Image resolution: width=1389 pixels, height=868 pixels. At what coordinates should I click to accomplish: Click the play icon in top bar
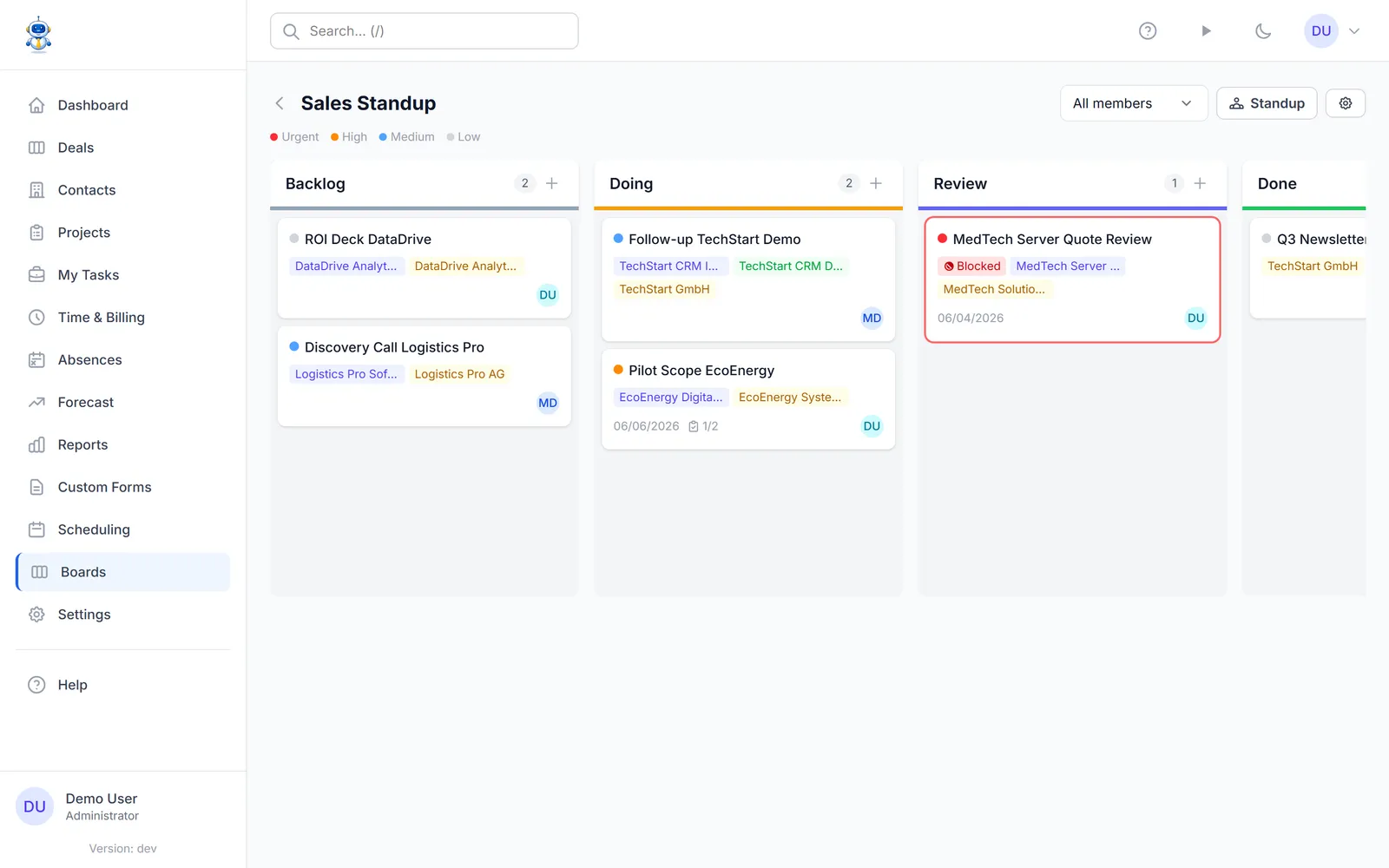coord(1206,31)
